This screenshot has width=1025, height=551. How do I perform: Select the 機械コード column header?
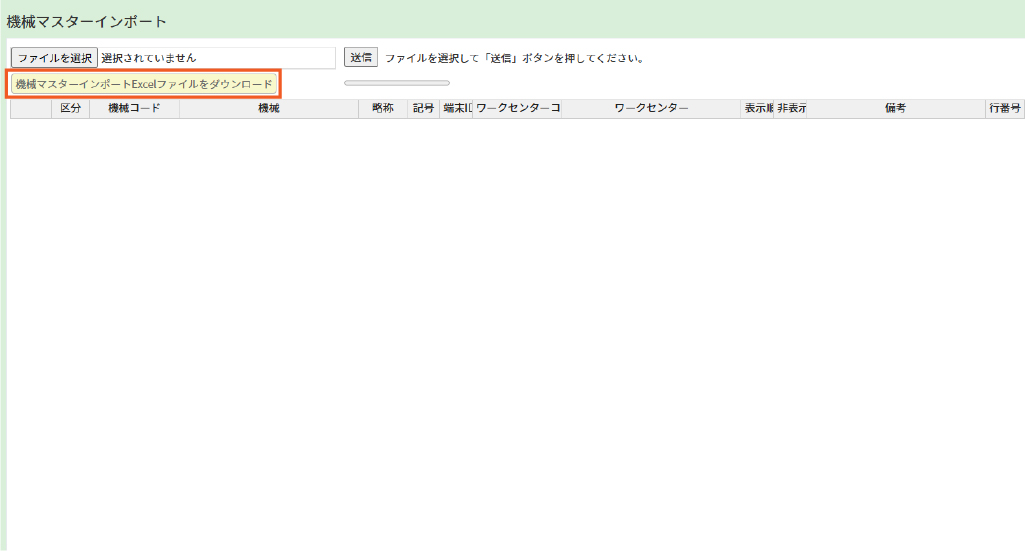tap(134, 108)
